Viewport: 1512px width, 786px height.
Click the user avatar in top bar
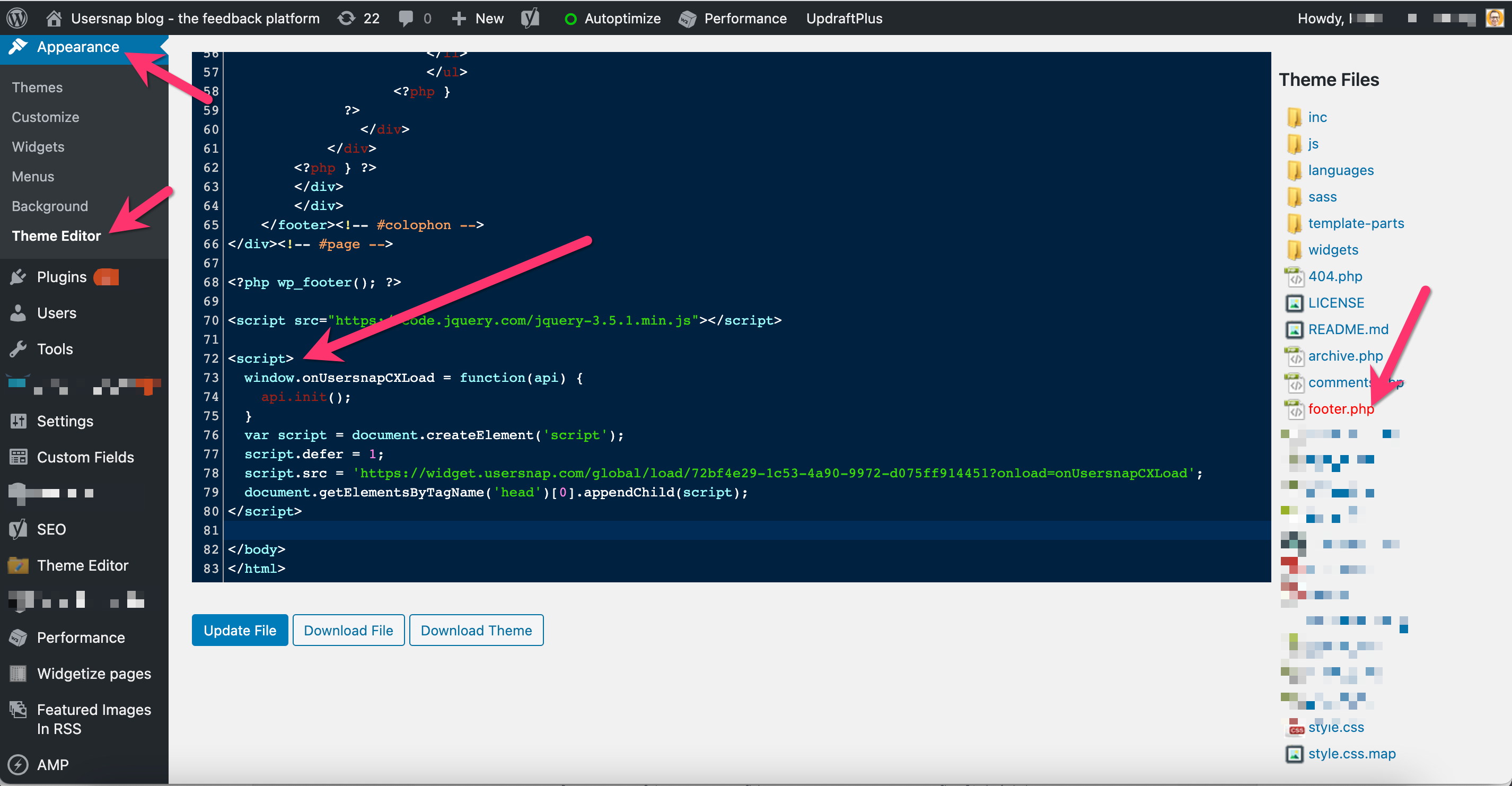(x=1495, y=18)
